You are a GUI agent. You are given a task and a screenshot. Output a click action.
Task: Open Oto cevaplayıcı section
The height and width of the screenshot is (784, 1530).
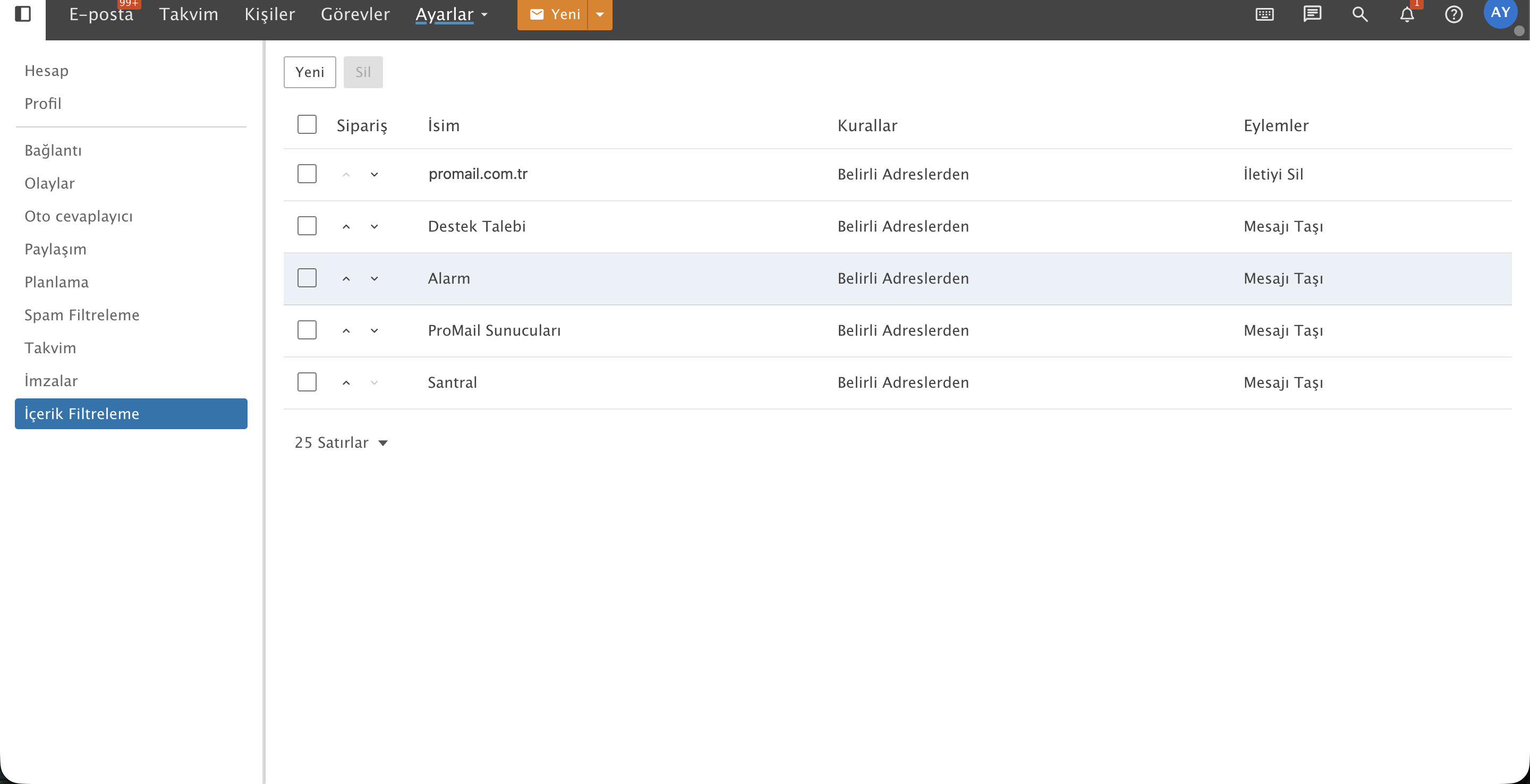coord(79,216)
